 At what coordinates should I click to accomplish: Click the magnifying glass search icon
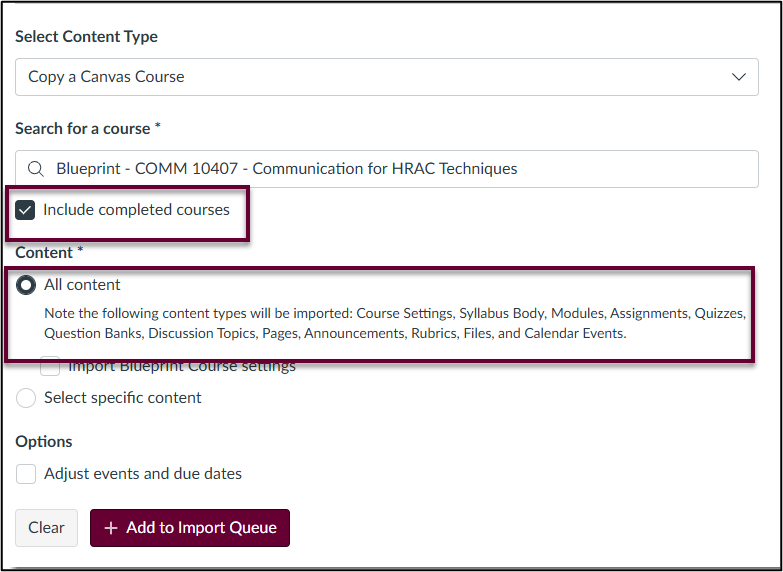(35, 169)
